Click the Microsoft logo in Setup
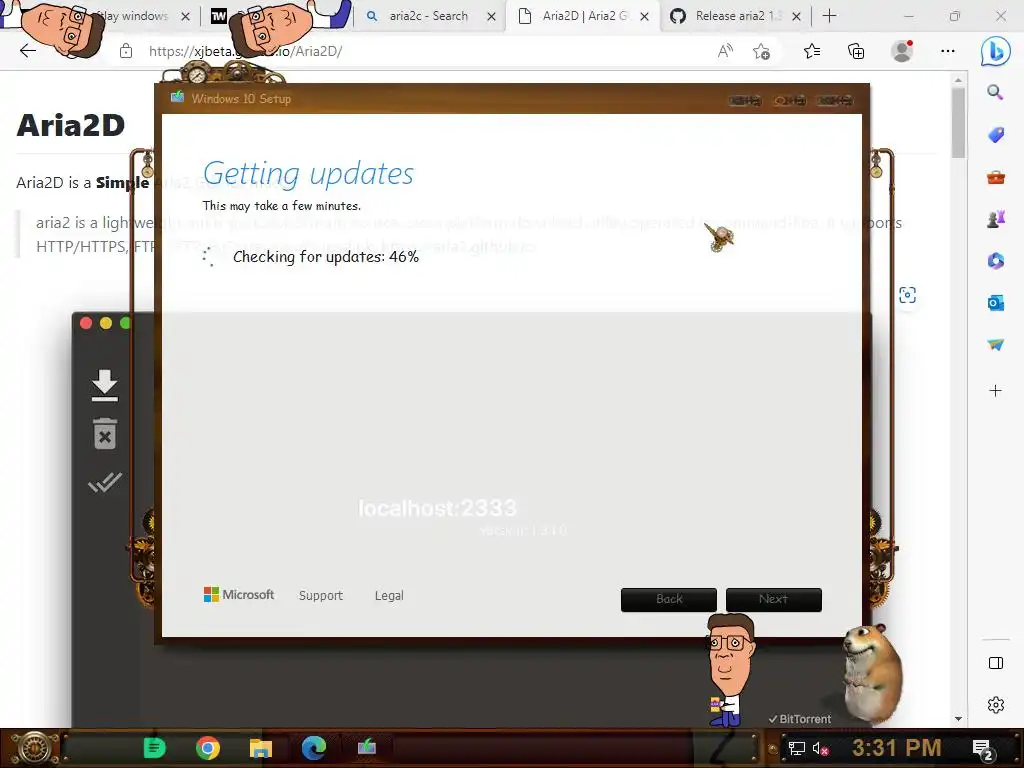 click(239, 594)
